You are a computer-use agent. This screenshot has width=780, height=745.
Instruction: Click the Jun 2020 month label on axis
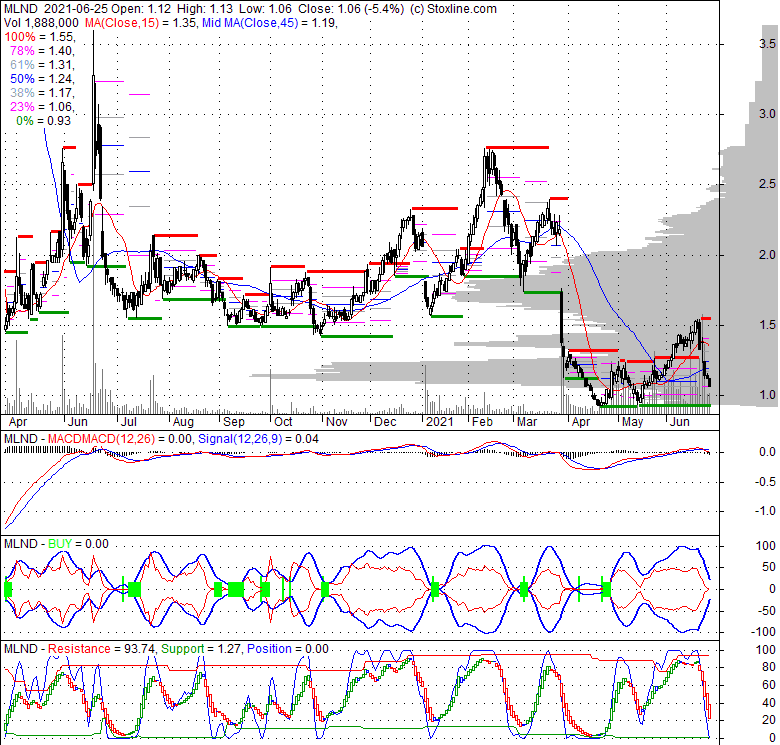tap(78, 422)
